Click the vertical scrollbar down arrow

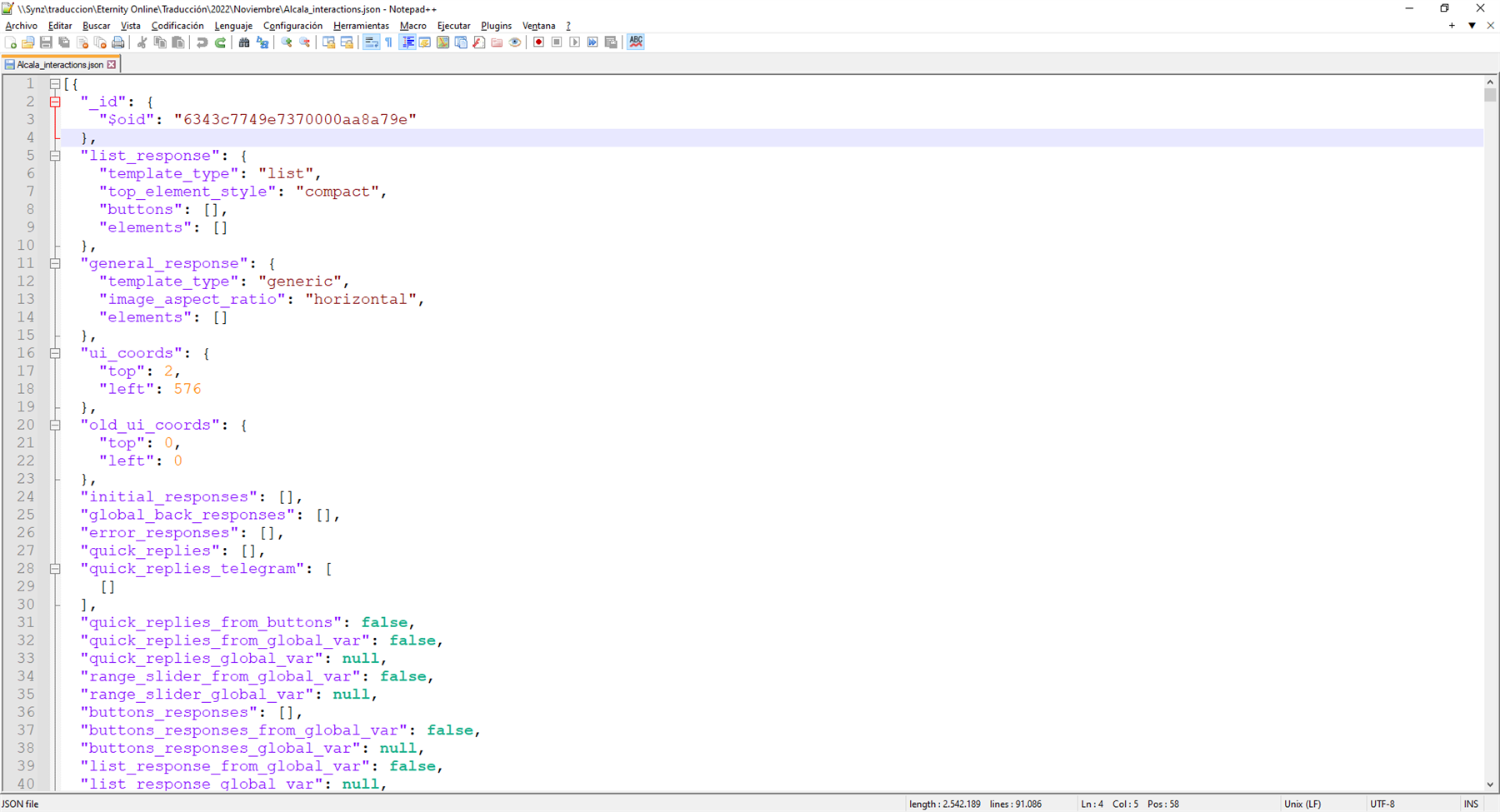coord(1490,785)
